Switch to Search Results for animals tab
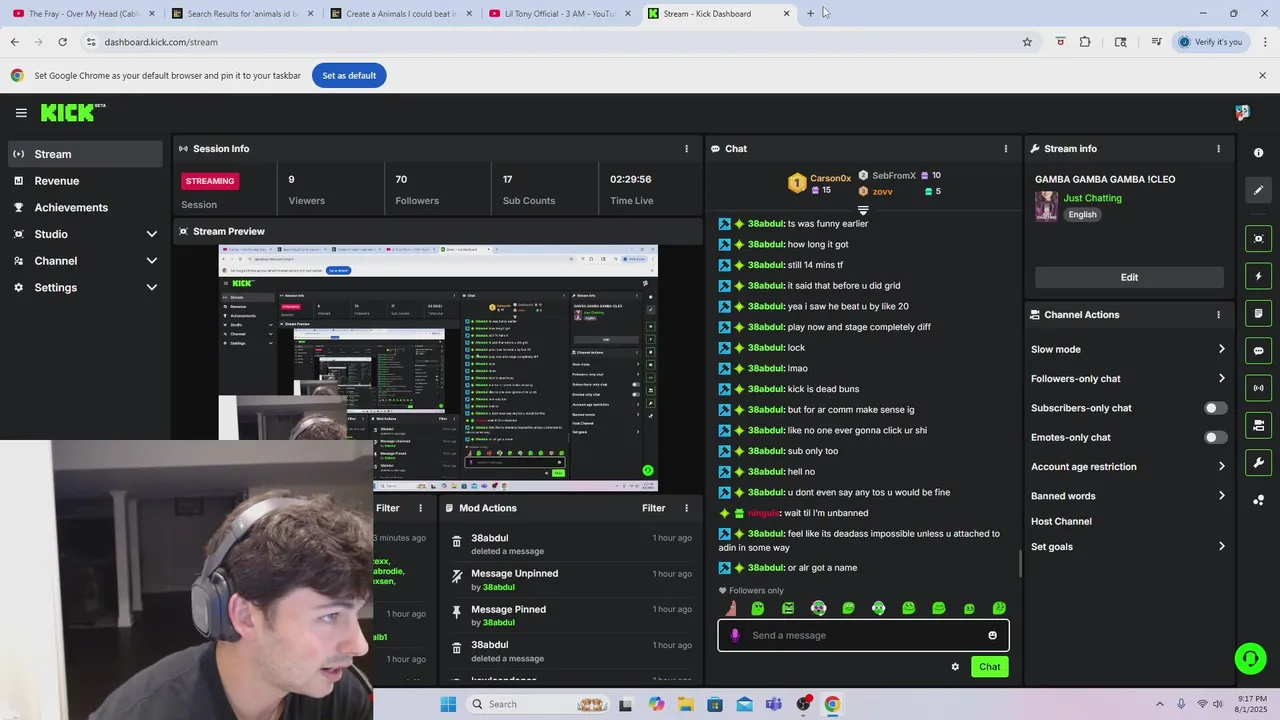The image size is (1280, 720). [x=241, y=14]
